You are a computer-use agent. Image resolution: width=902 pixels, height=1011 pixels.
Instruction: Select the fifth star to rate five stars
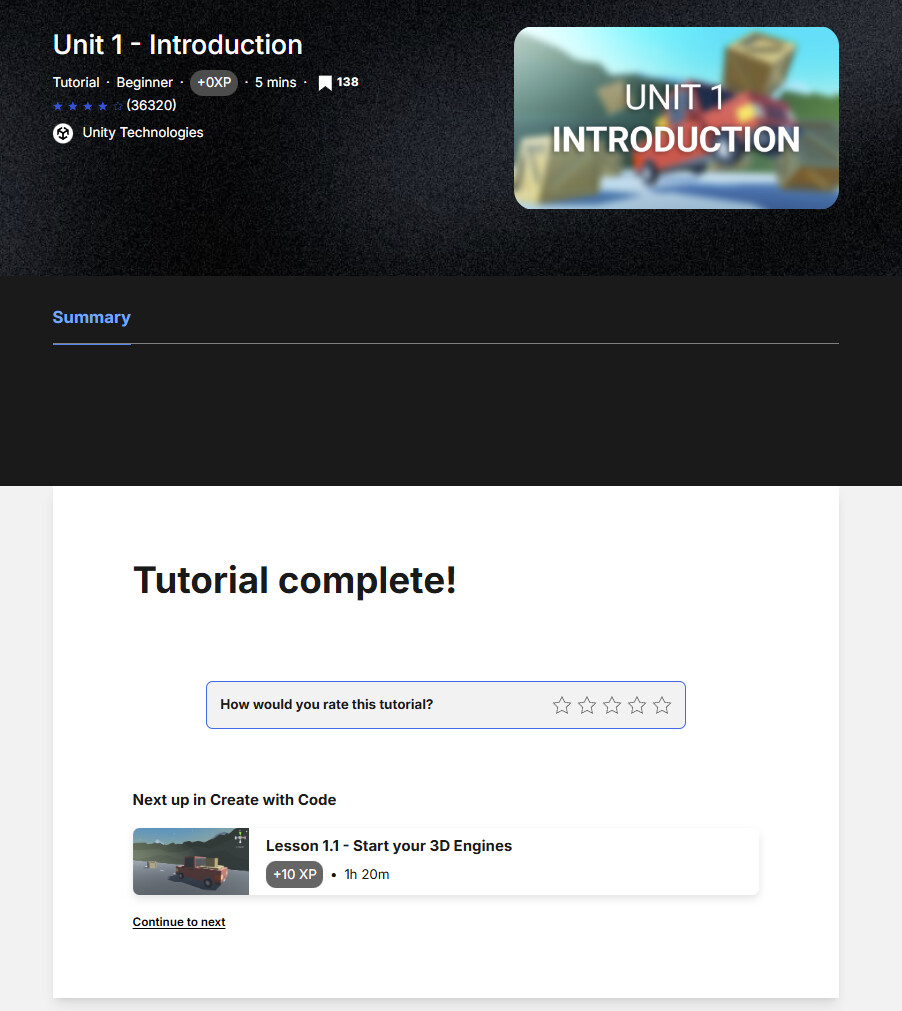click(x=661, y=705)
